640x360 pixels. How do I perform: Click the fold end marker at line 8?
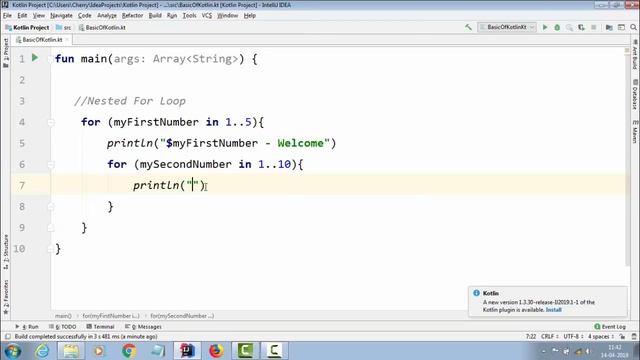51,207
